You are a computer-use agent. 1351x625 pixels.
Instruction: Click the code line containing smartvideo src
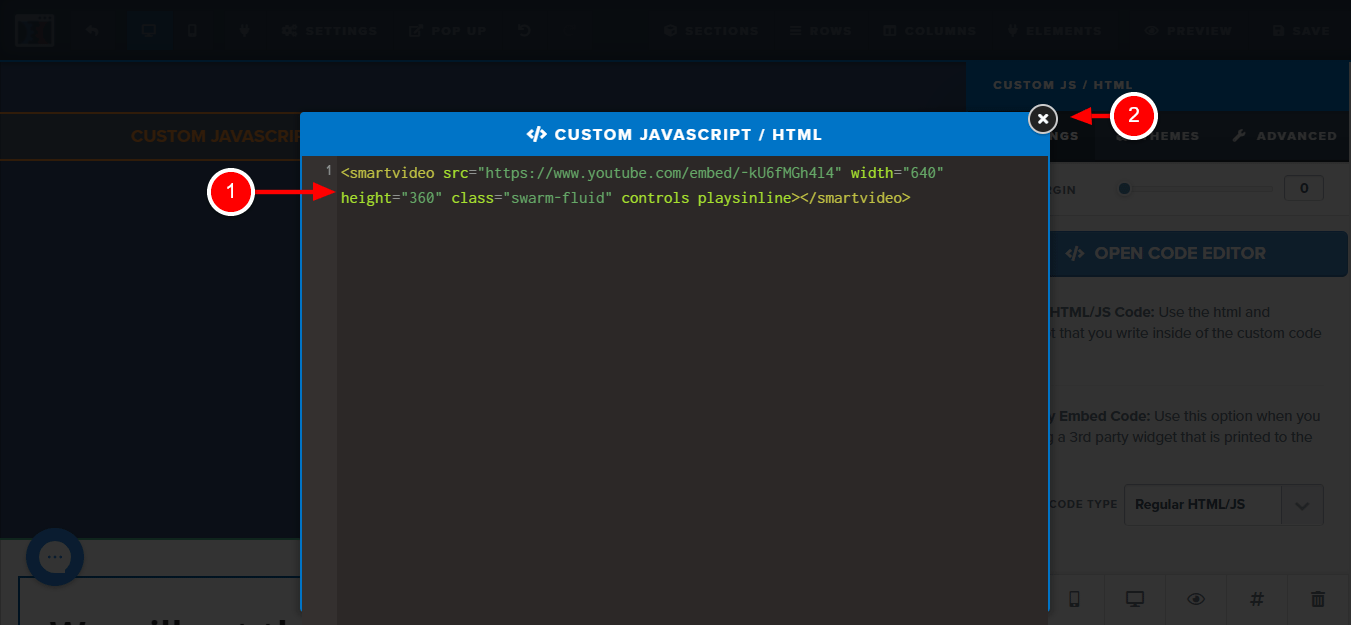pos(642,173)
